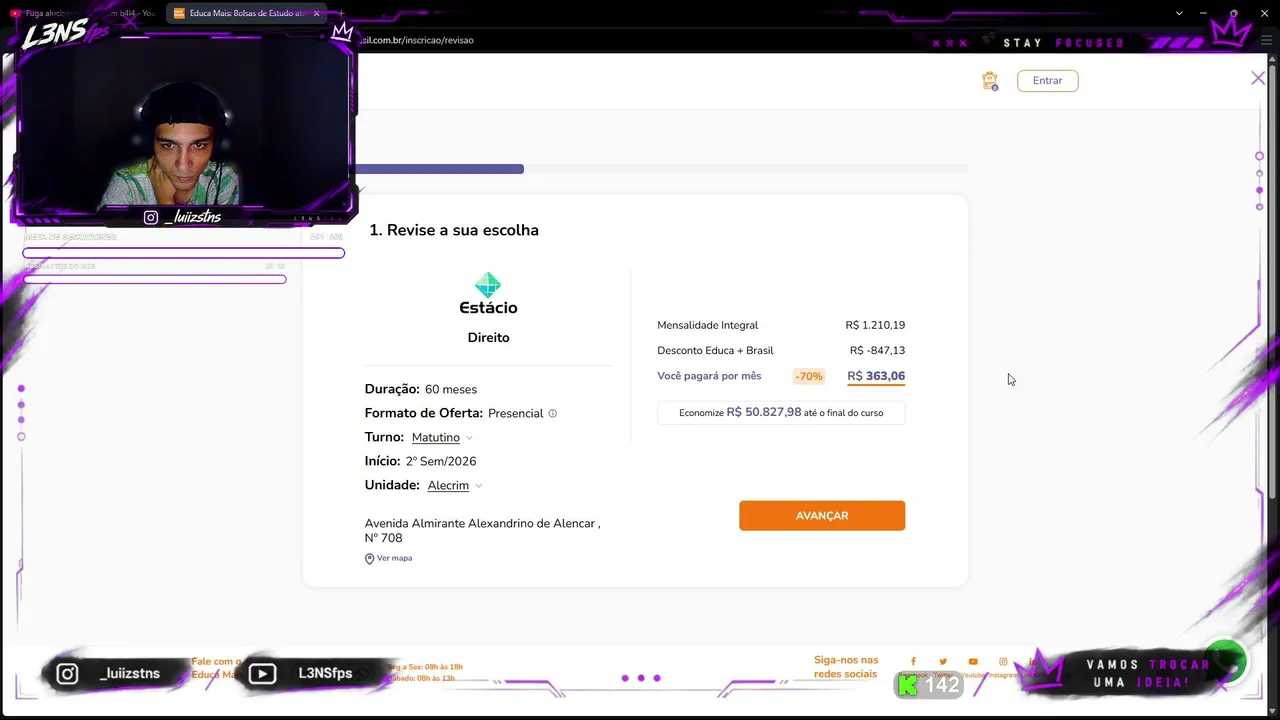Screen dimensions: 1280x720
Task: Expand the Unidade Alecrim dropdown
Action: coord(455,485)
